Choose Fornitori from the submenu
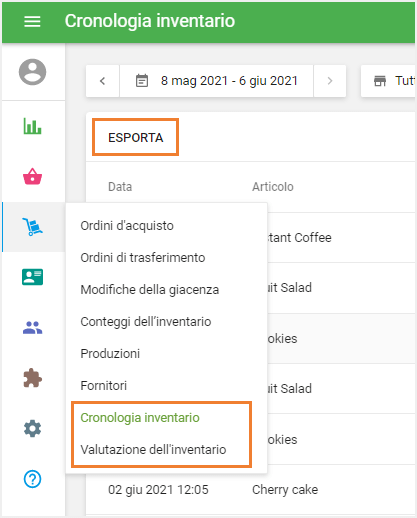Screen dimensions: 417x518 click(x=104, y=386)
